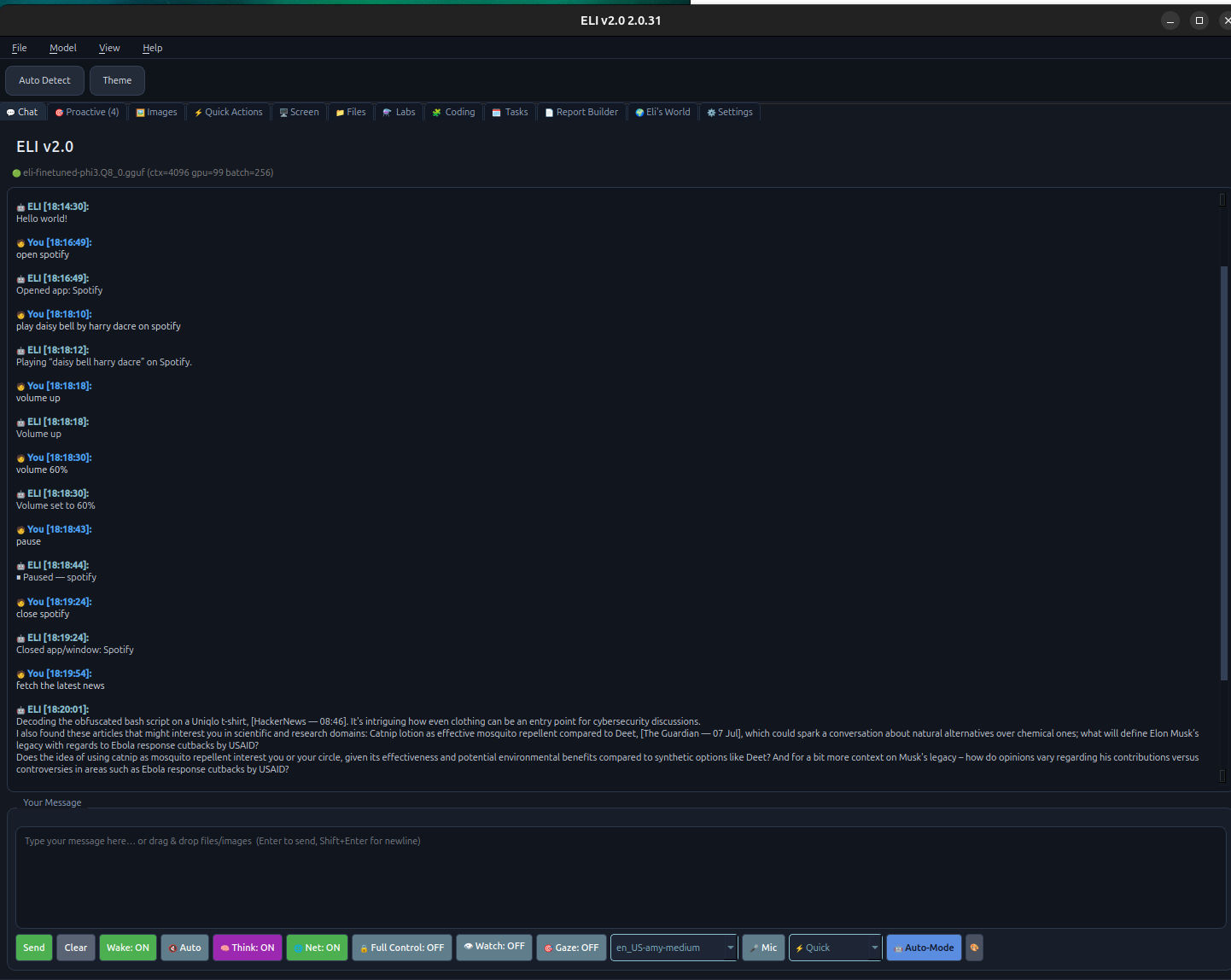Open the Model menu
Screen dimensions: 1231x980
pos(63,48)
